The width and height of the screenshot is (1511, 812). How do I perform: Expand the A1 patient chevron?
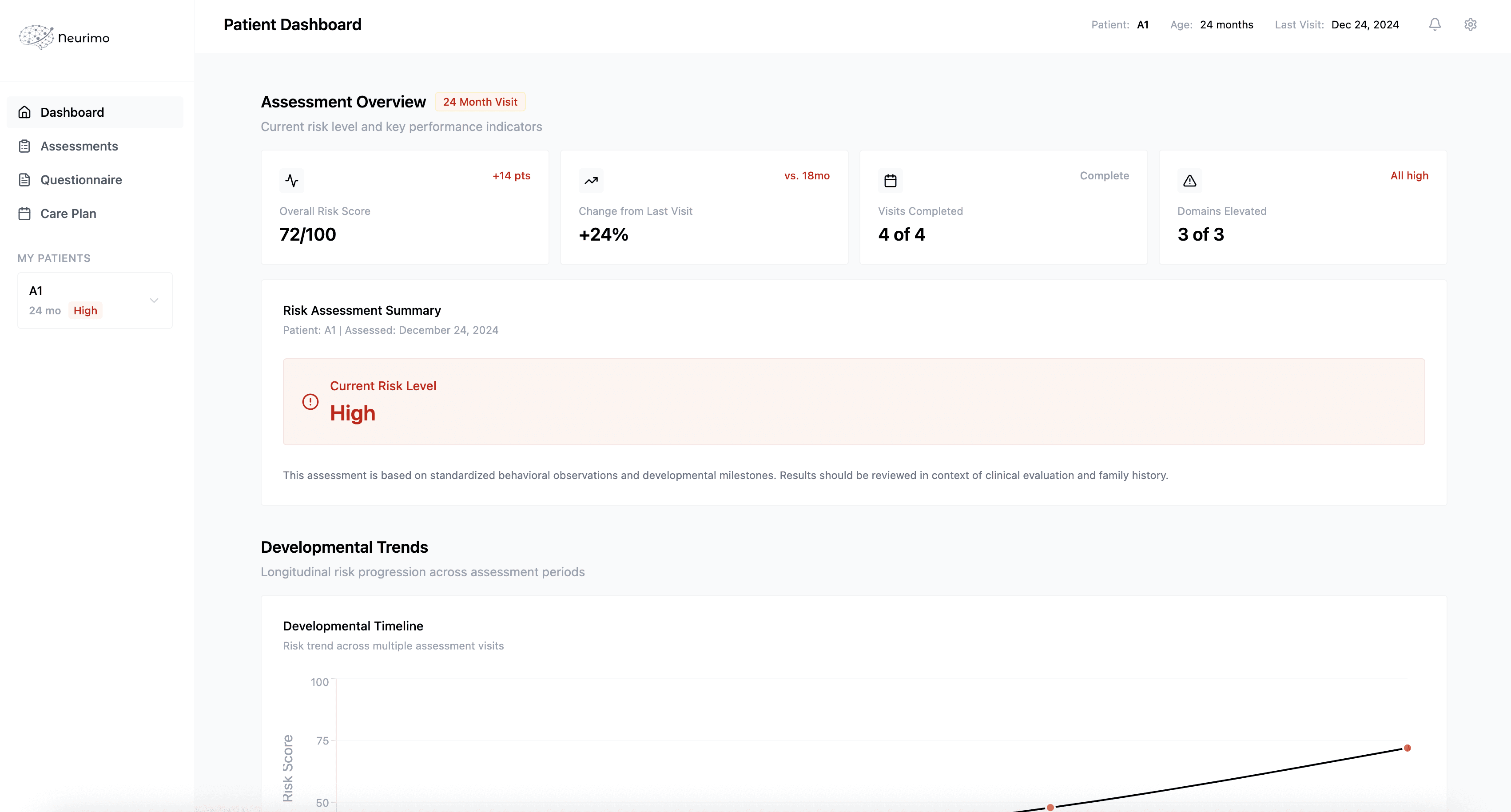[x=154, y=300]
